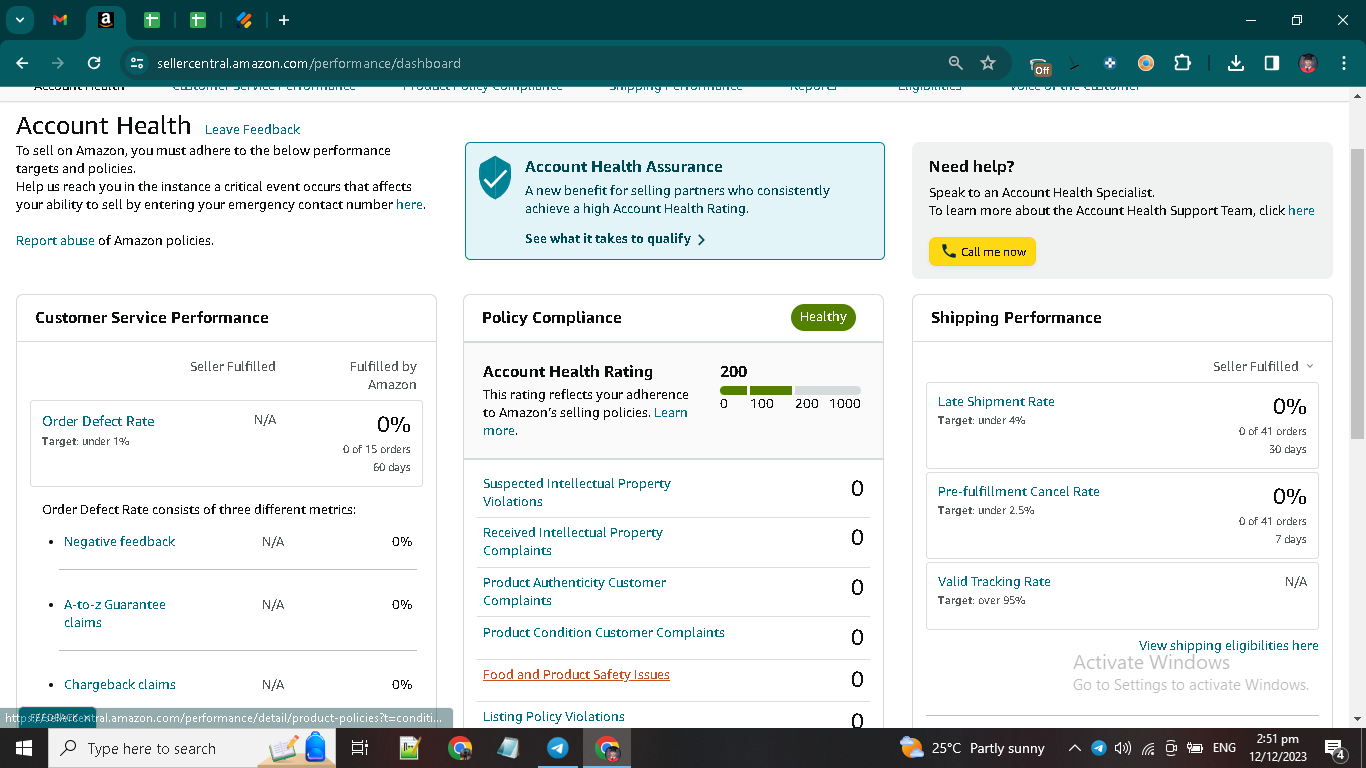Click the page vertical scrollbar thumb
Screen dimensions: 1366x768
1357,293
